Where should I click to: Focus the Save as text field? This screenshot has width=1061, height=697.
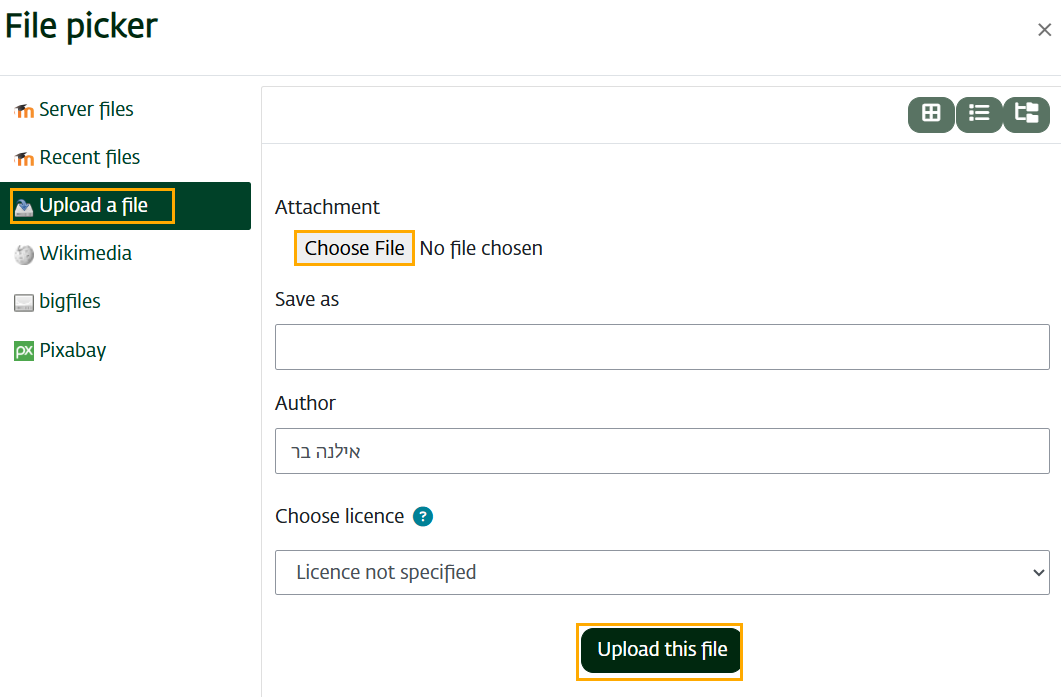coord(662,348)
